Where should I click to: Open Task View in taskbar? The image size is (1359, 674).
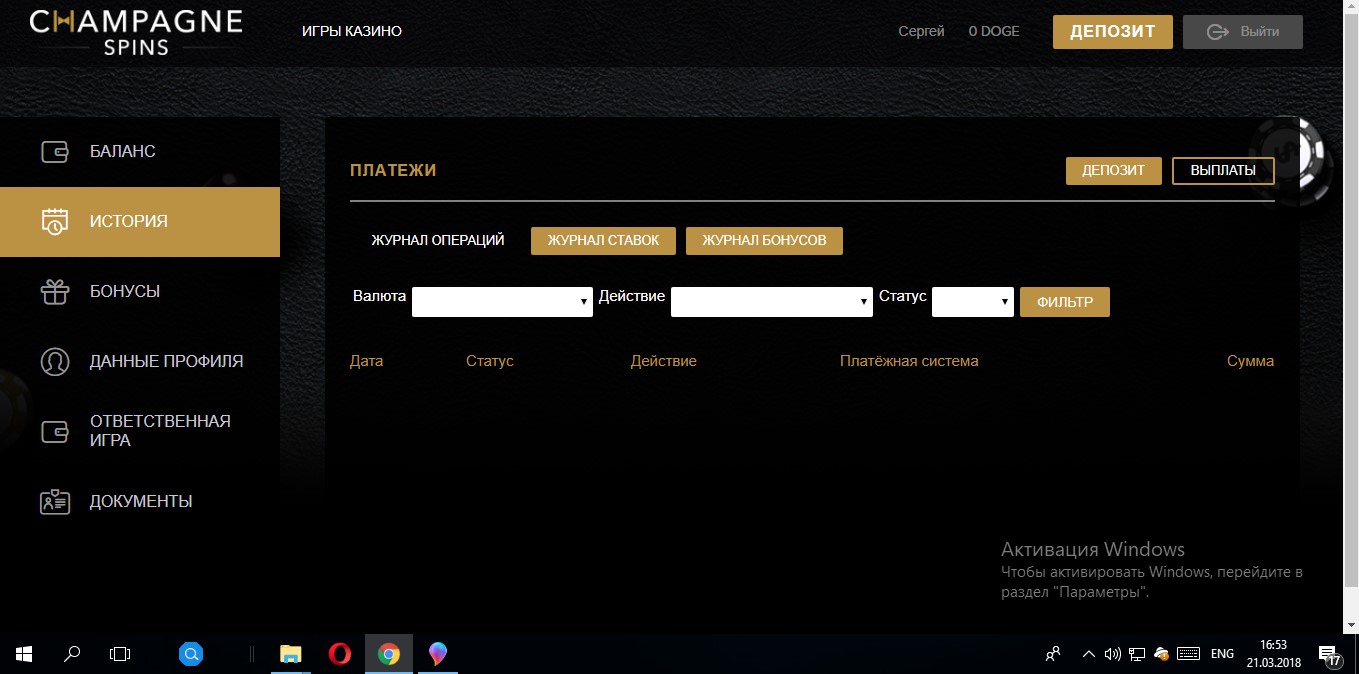[x=120, y=654]
